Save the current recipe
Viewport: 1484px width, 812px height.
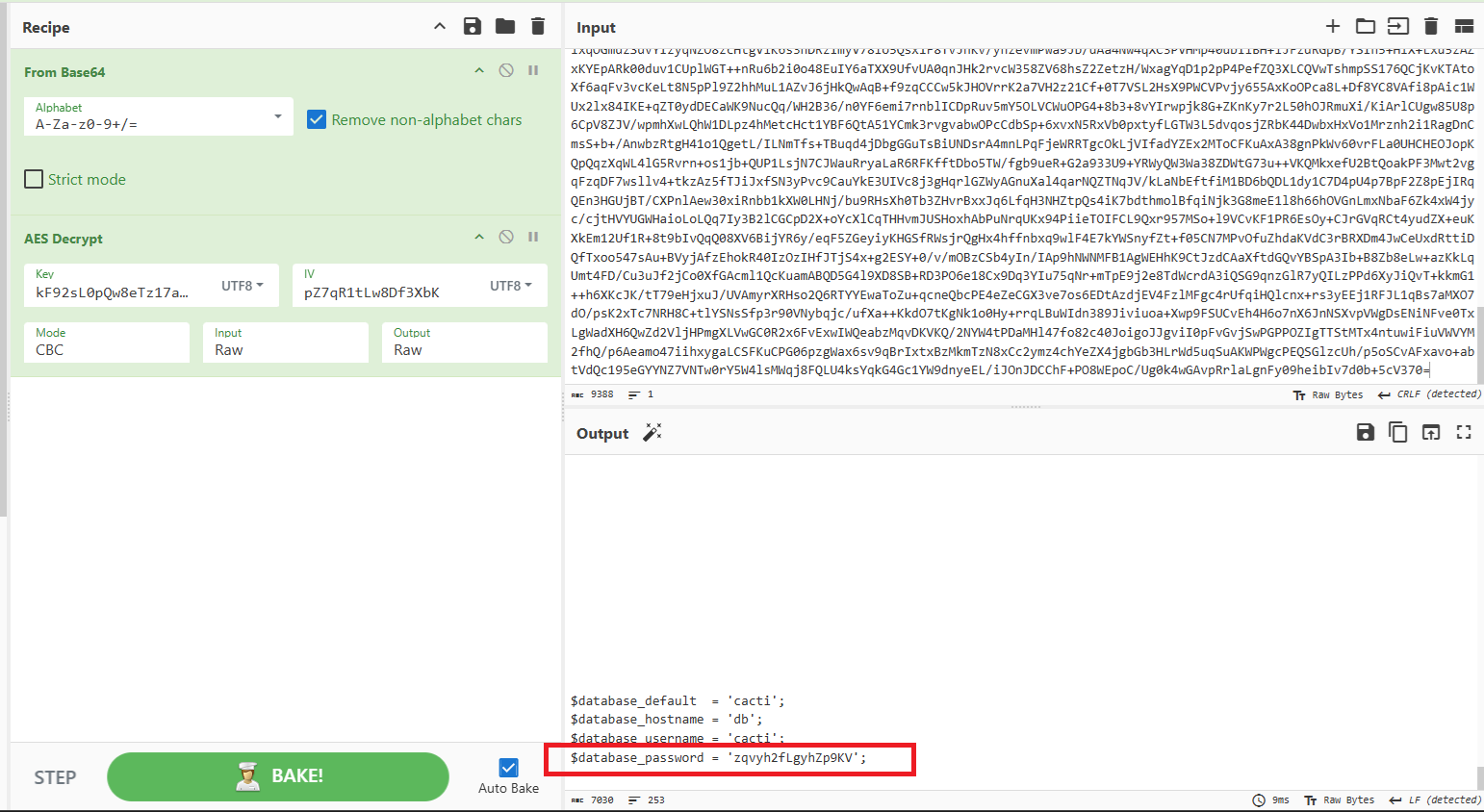pyautogui.click(x=472, y=26)
